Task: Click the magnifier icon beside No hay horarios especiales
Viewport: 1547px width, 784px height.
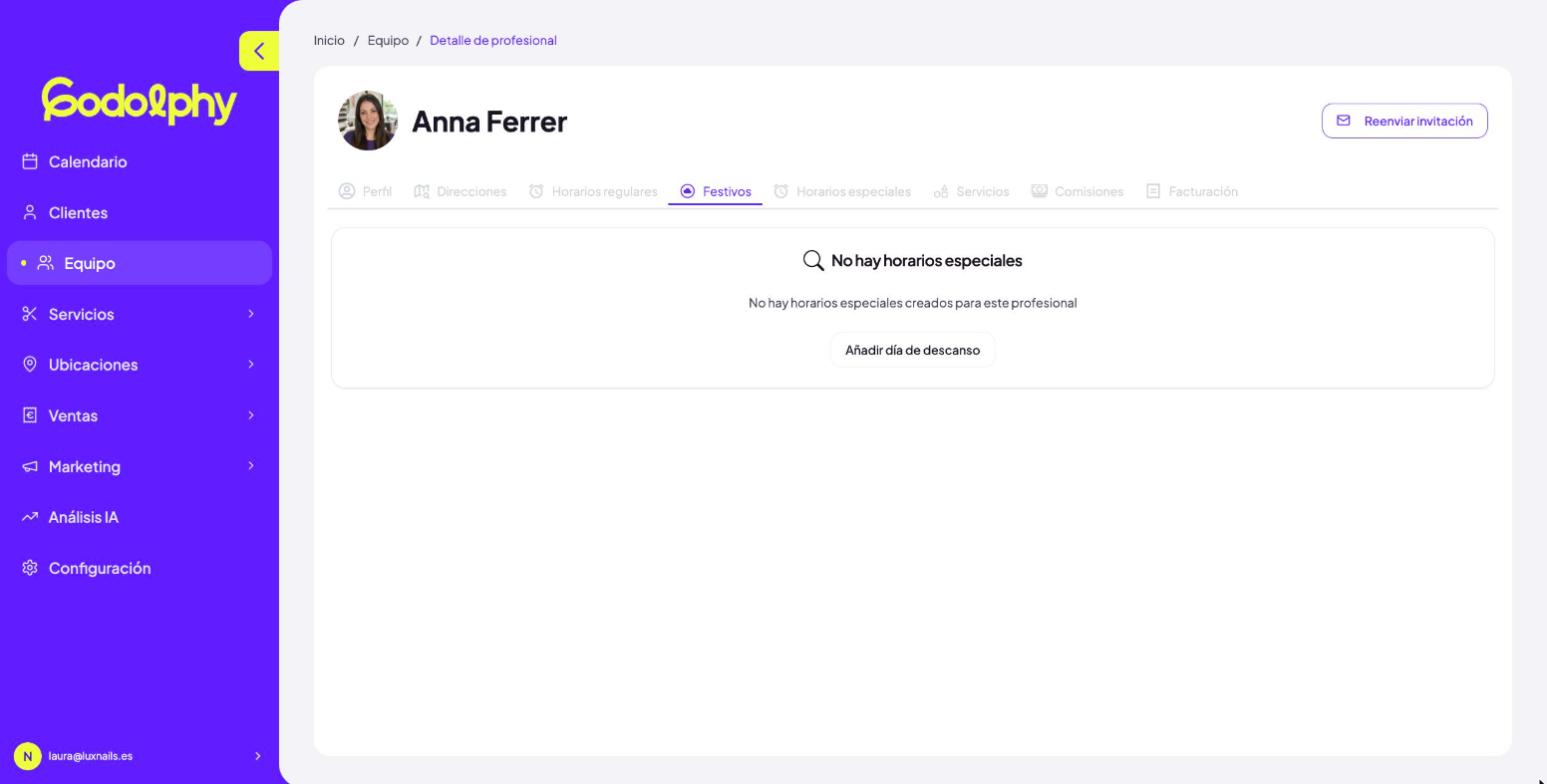Action: tap(814, 261)
